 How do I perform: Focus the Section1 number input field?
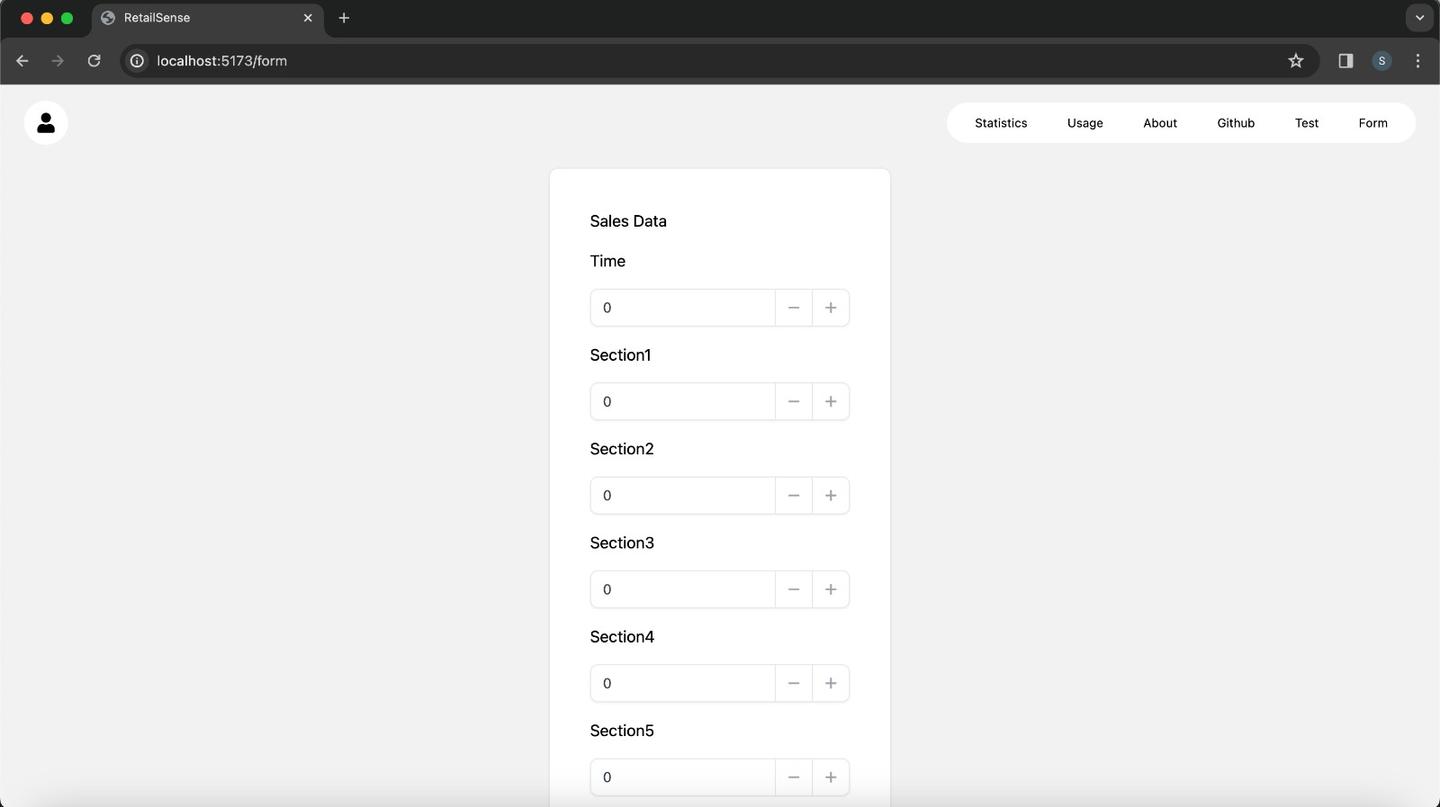(683, 402)
